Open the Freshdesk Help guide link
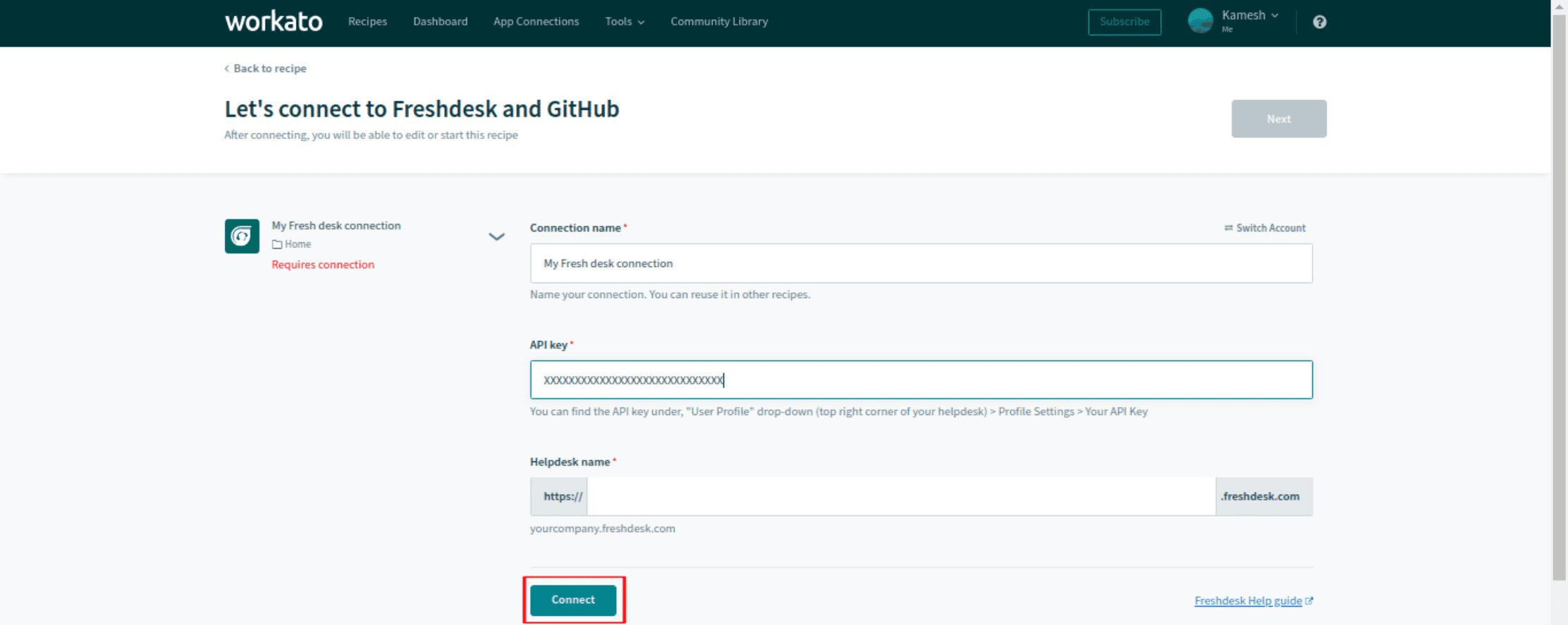 [x=1248, y=600]
